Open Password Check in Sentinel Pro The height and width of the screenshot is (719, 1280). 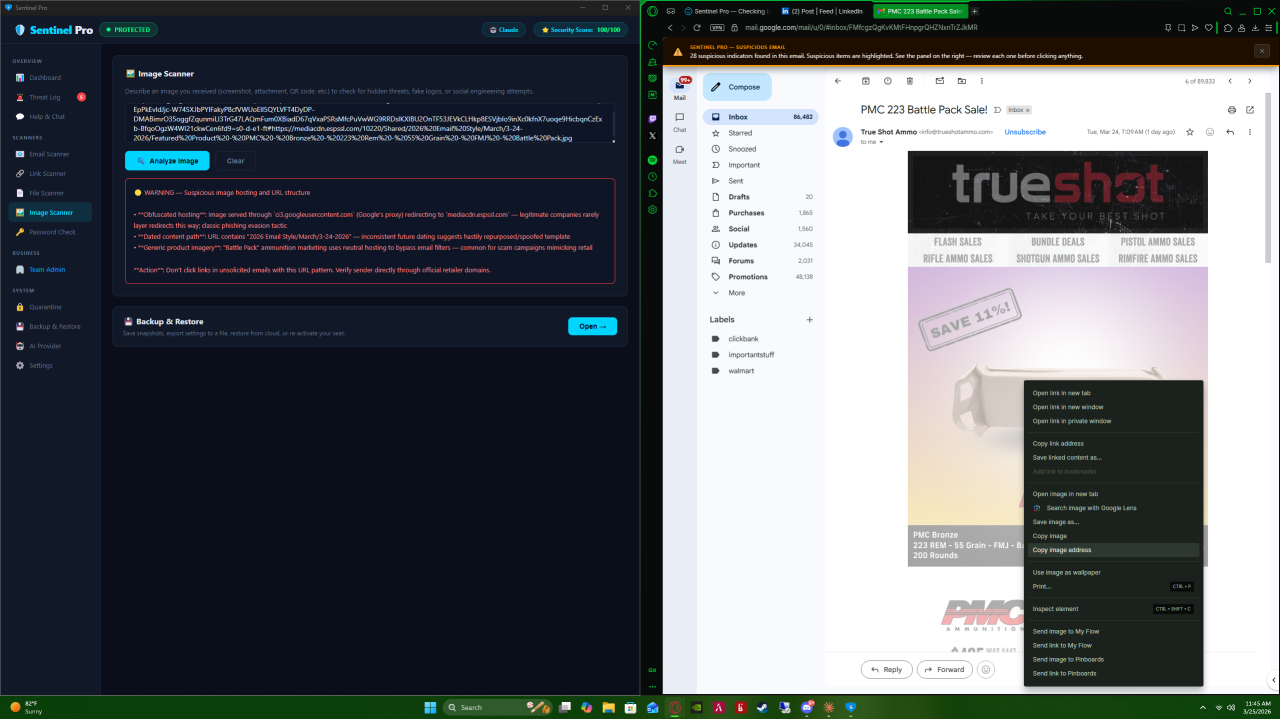[50, 232]
